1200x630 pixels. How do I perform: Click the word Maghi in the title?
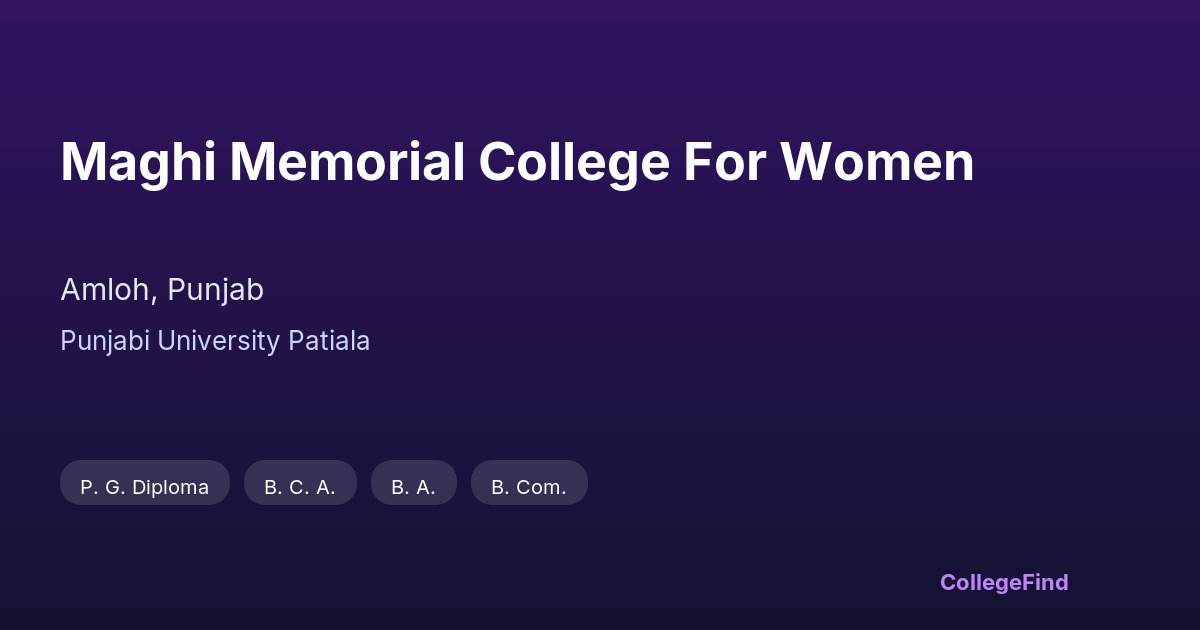pos(137,162)
